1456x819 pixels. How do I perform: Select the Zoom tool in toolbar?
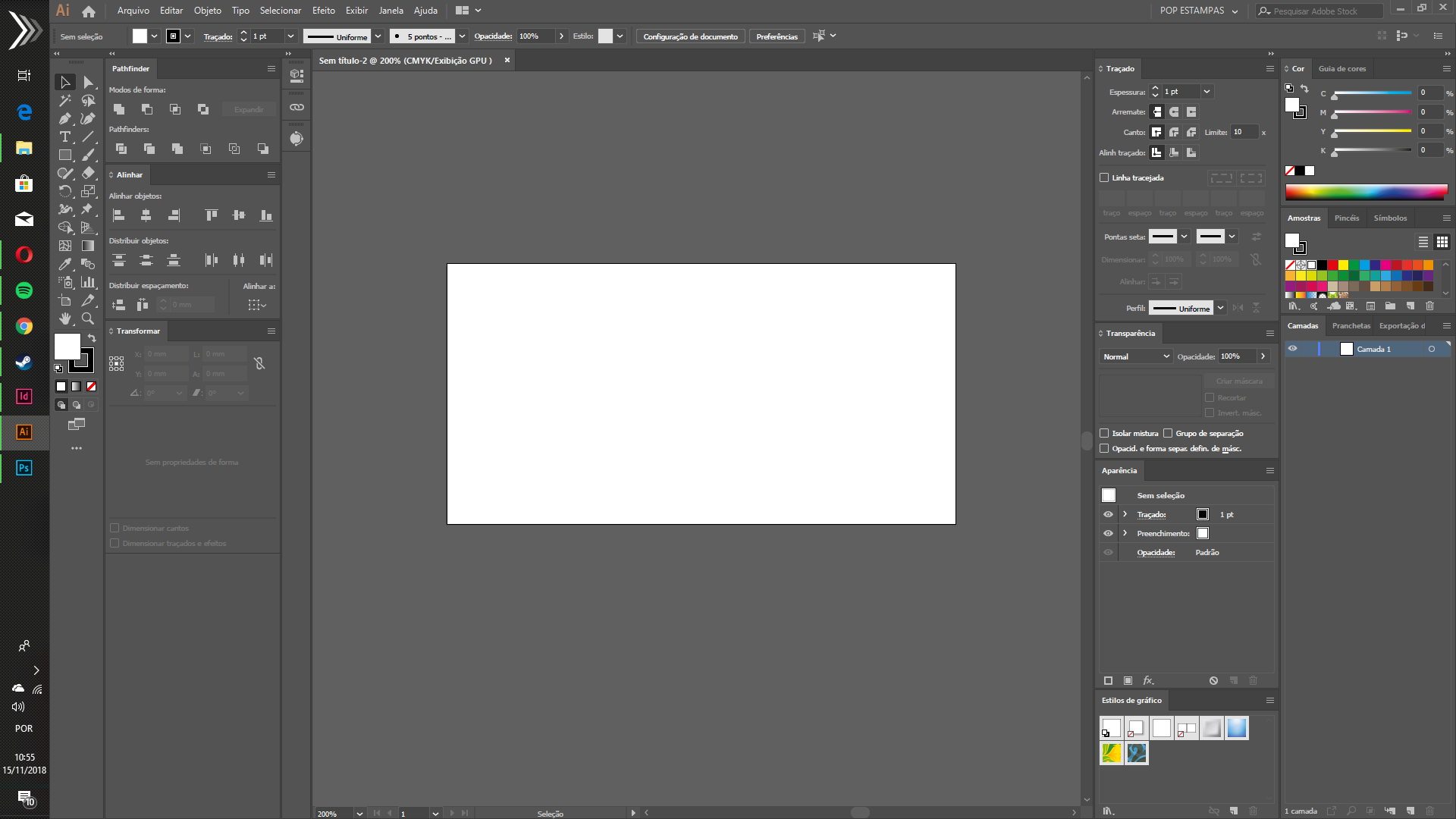88,319
